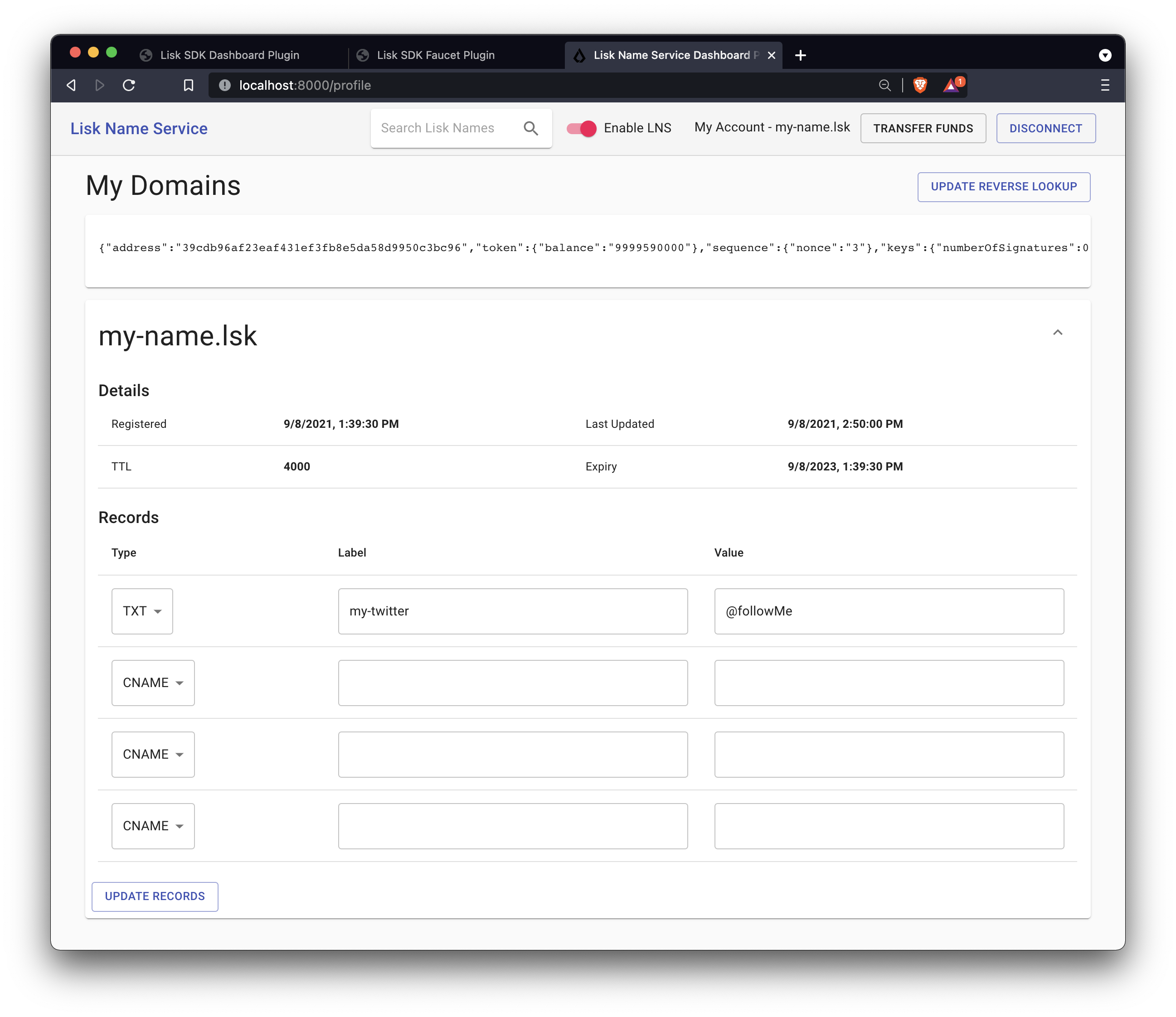Reload the current page
Image resolution: width=1176 pixels, height=1017 pixels.
click(x=129, y=85)
